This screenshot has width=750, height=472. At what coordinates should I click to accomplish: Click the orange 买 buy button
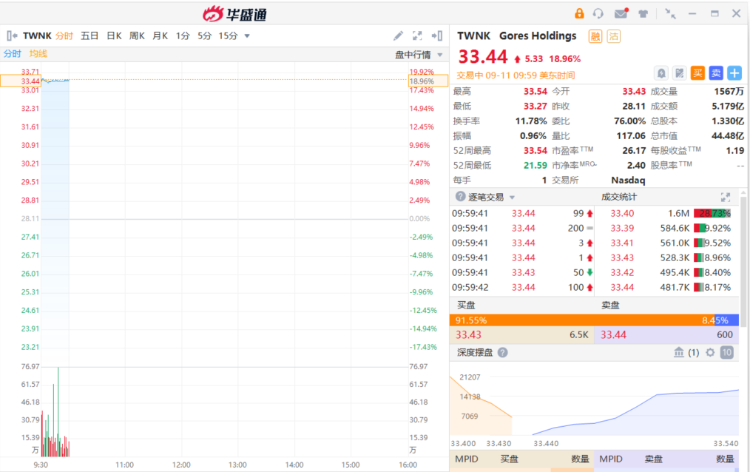[697, 73]
